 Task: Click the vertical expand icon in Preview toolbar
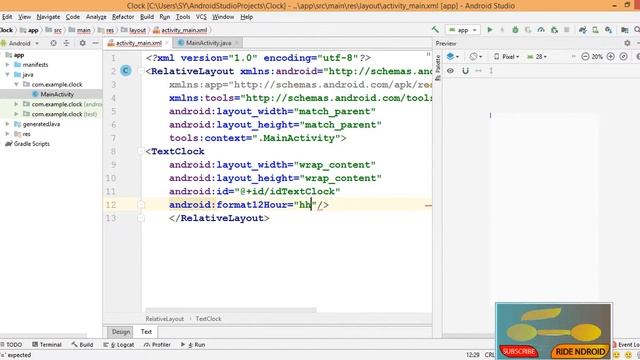point(491,71)
